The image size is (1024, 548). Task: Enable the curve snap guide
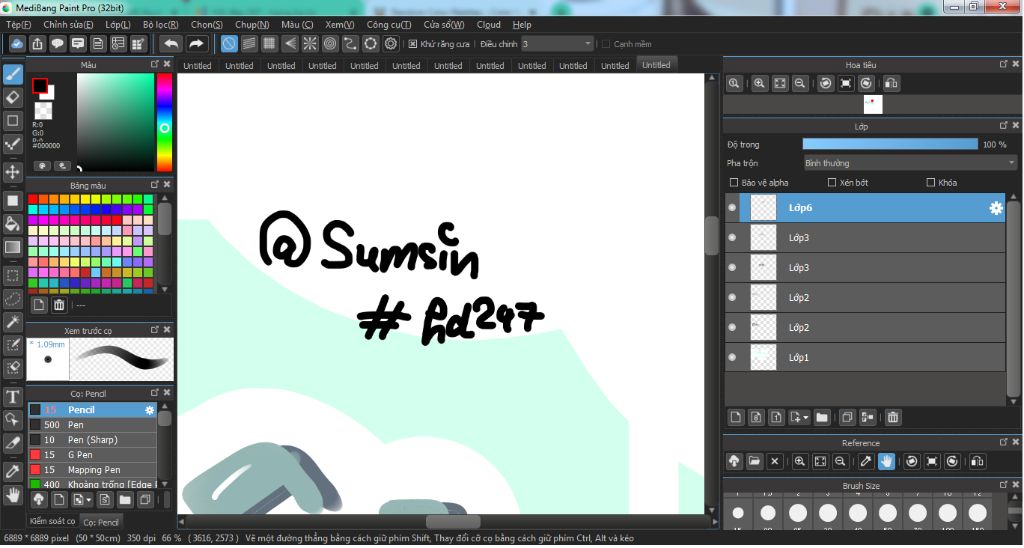tap(351, 44)
